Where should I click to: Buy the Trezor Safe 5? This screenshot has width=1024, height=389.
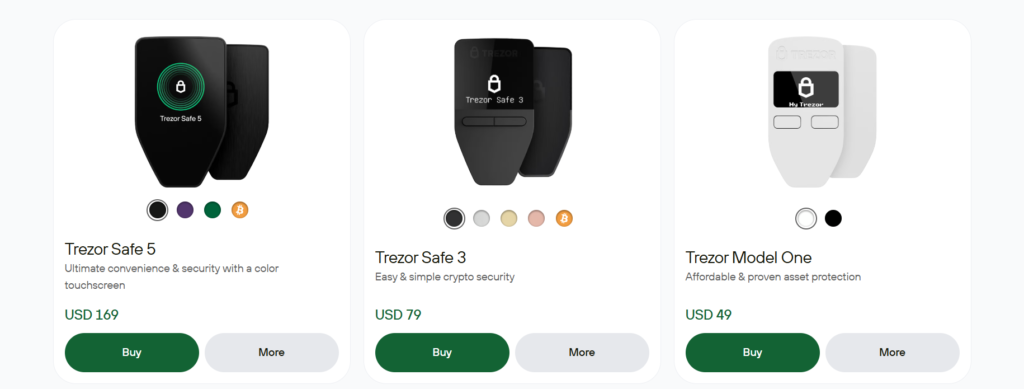pos(131,352)
